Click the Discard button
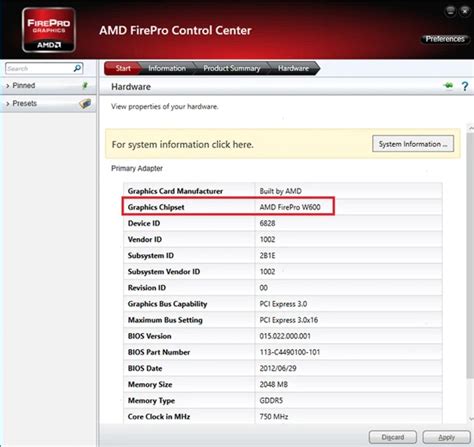Screen dimensions: 474x447 click(393, 437)
